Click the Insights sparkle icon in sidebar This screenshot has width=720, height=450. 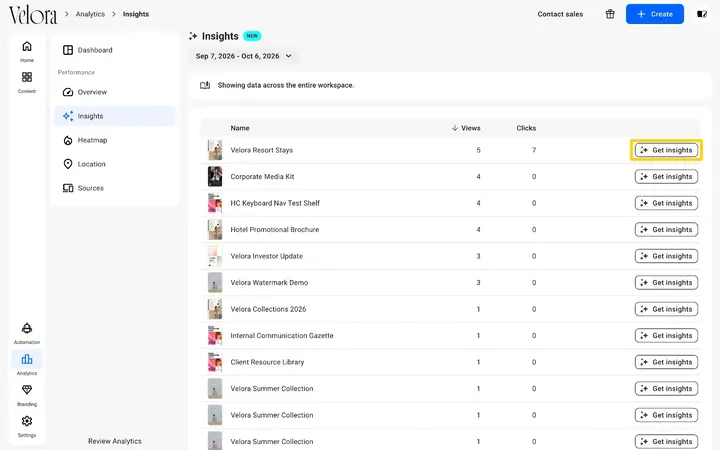pos(68,116)
